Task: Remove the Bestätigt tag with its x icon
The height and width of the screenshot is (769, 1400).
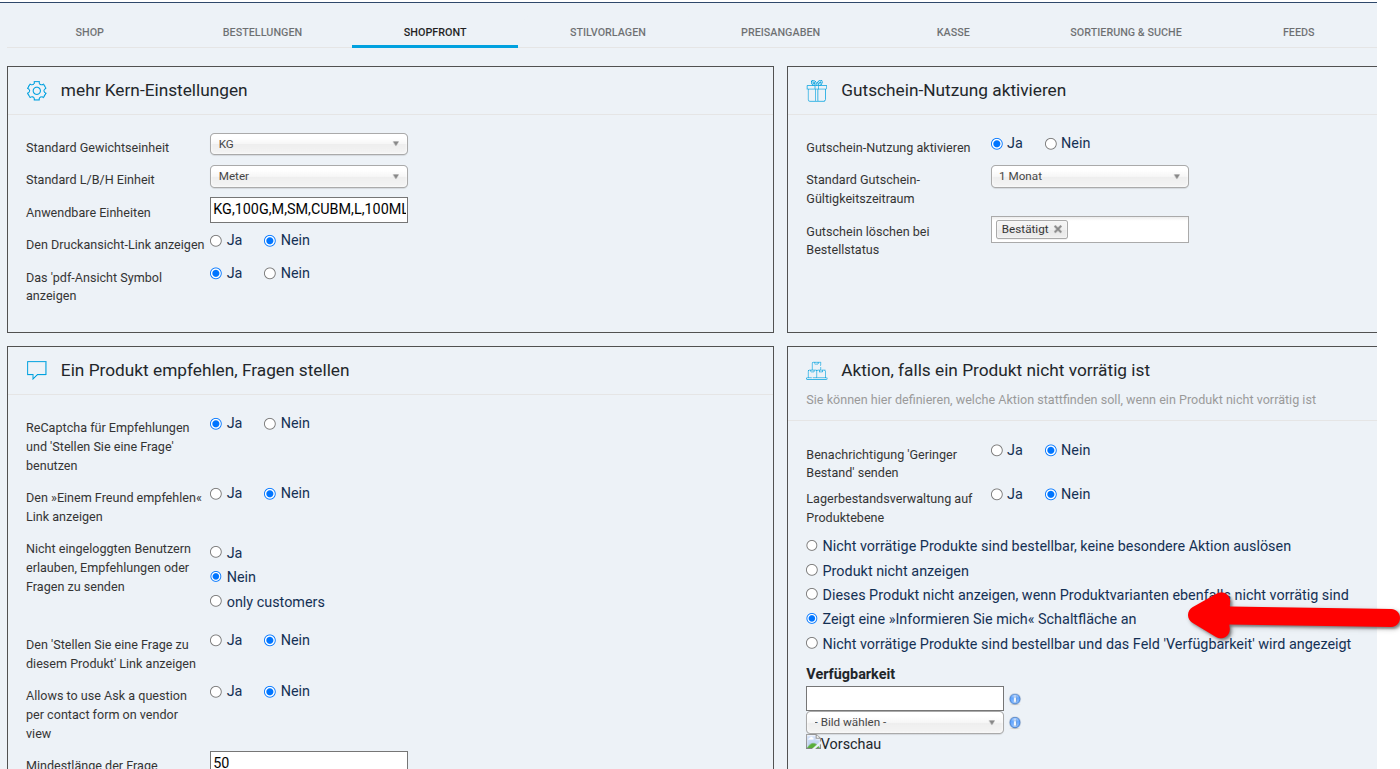Action: coord(1058,229)
